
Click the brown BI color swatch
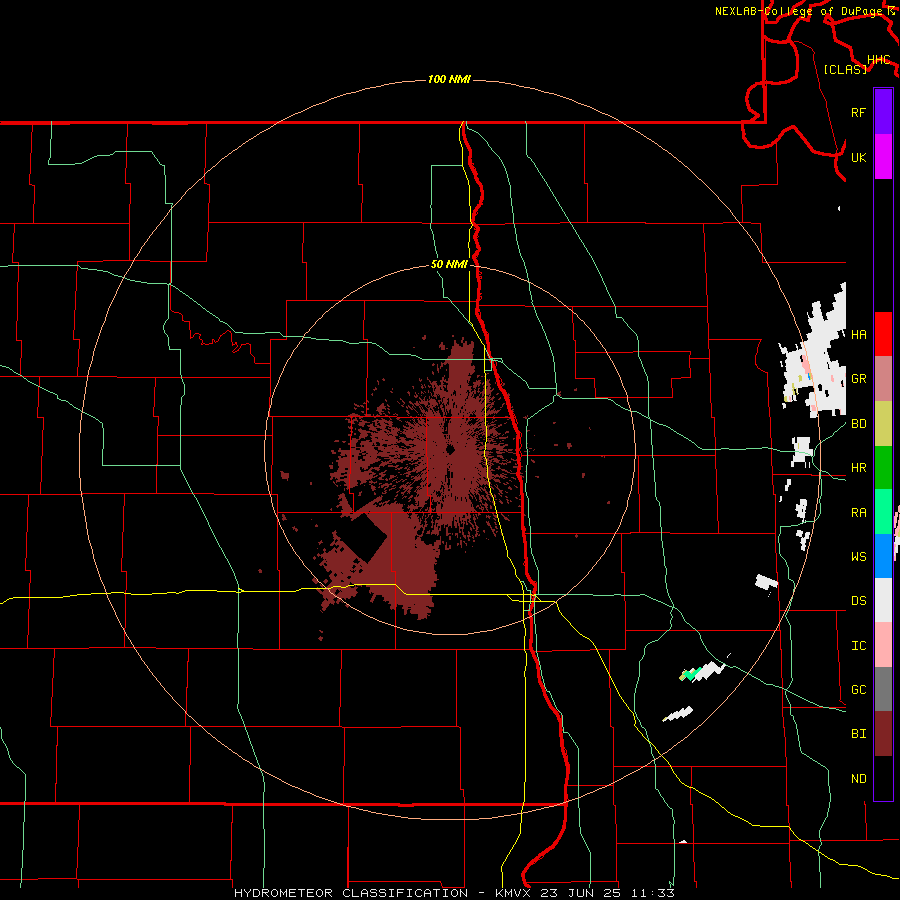(x=883, y=734)
